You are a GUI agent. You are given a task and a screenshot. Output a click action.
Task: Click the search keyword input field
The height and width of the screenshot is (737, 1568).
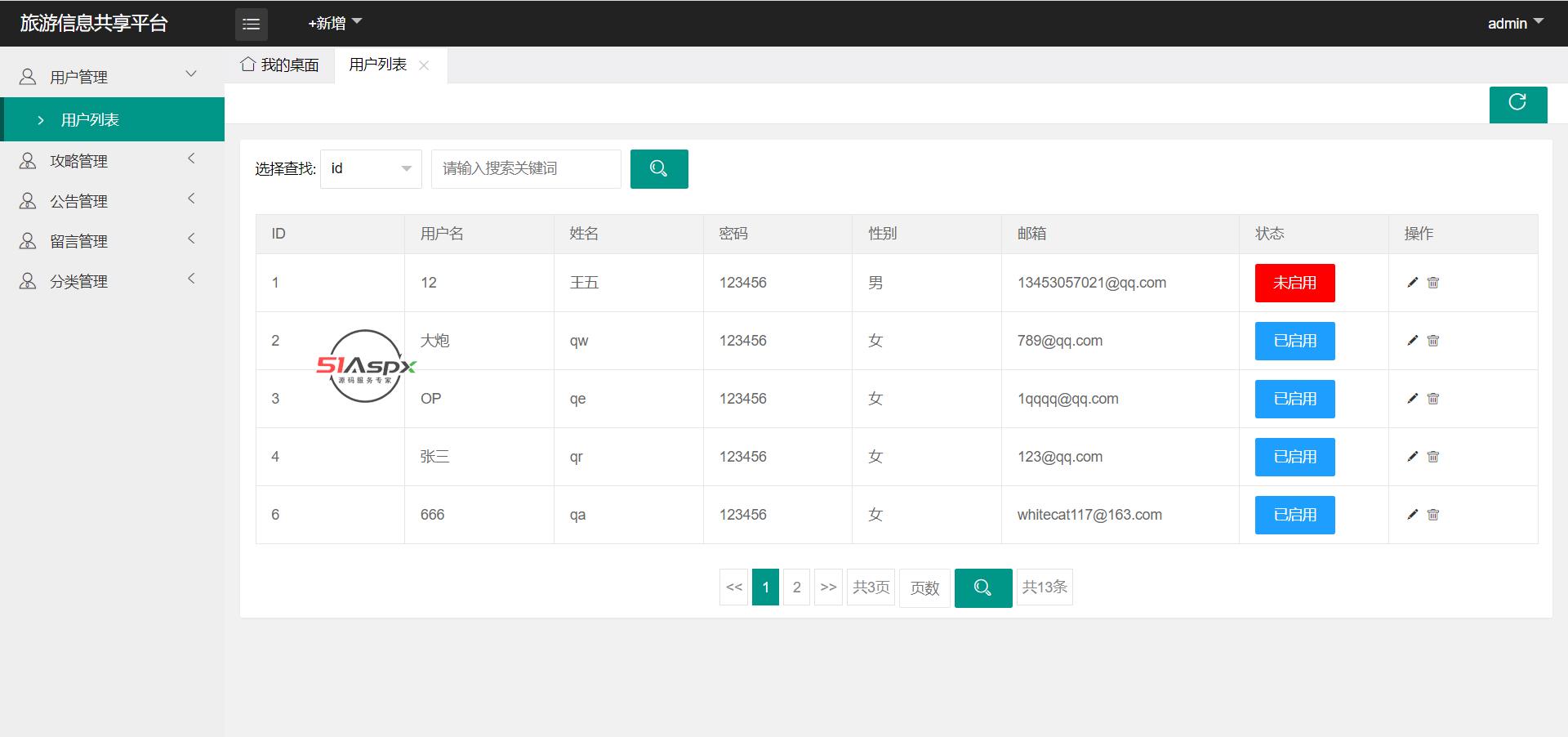click(x=525, y=169)
